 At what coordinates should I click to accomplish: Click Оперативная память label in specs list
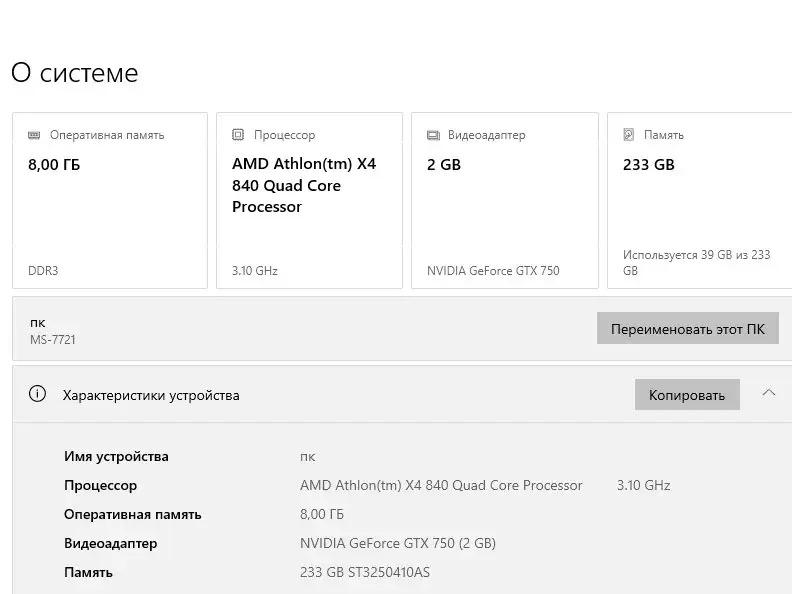(x=132, y=514)
